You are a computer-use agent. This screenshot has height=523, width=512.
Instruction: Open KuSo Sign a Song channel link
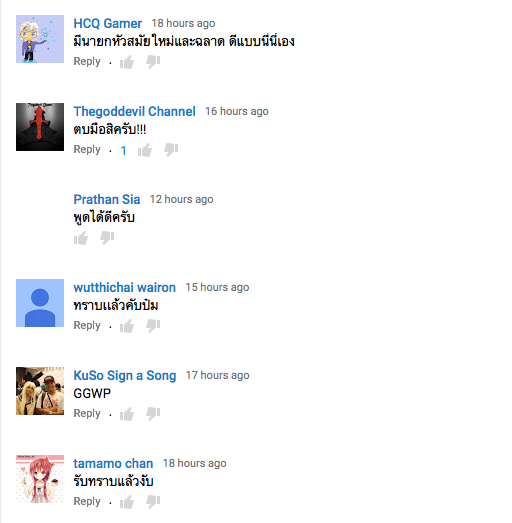[125, 376]
